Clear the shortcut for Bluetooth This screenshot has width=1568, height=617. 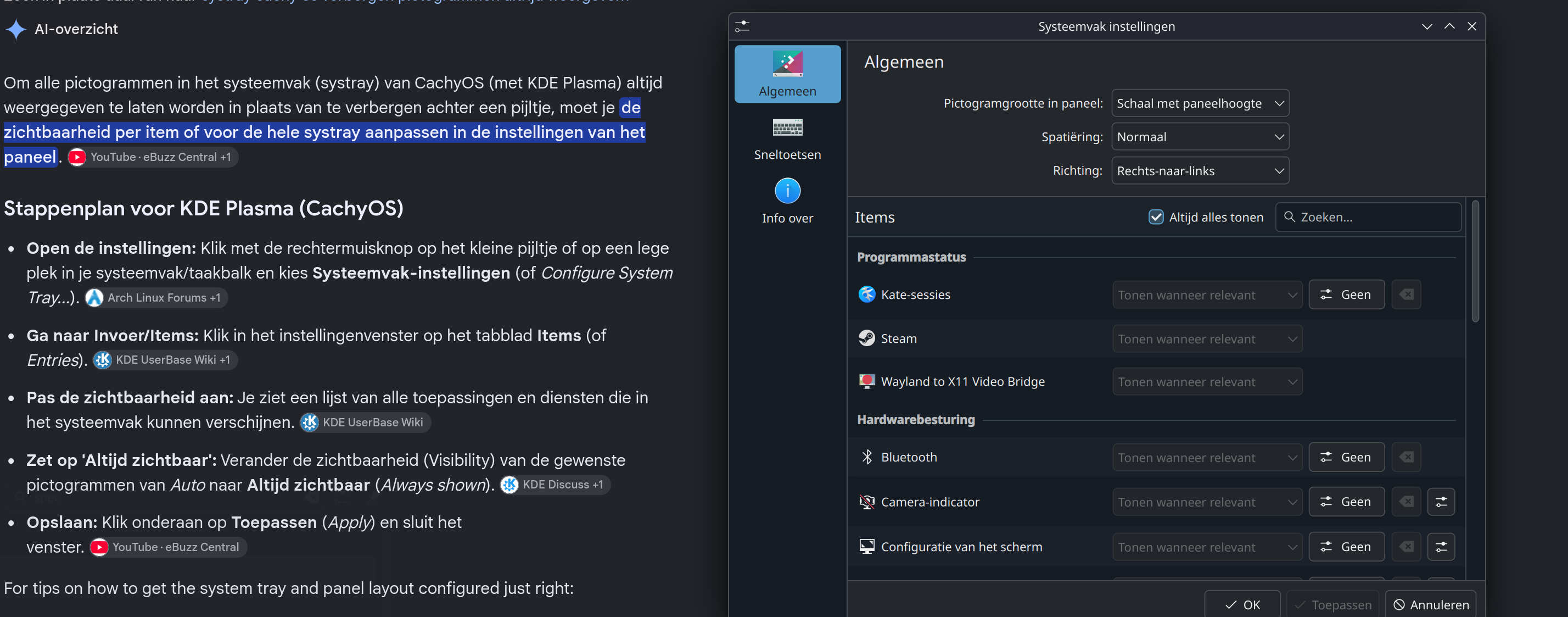(x=1406, y=457)
